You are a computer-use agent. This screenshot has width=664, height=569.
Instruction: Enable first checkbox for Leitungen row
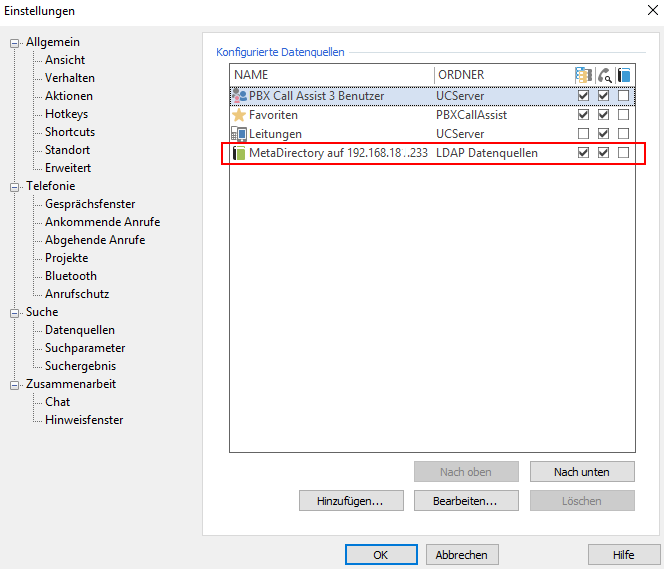tap(584, 134)
